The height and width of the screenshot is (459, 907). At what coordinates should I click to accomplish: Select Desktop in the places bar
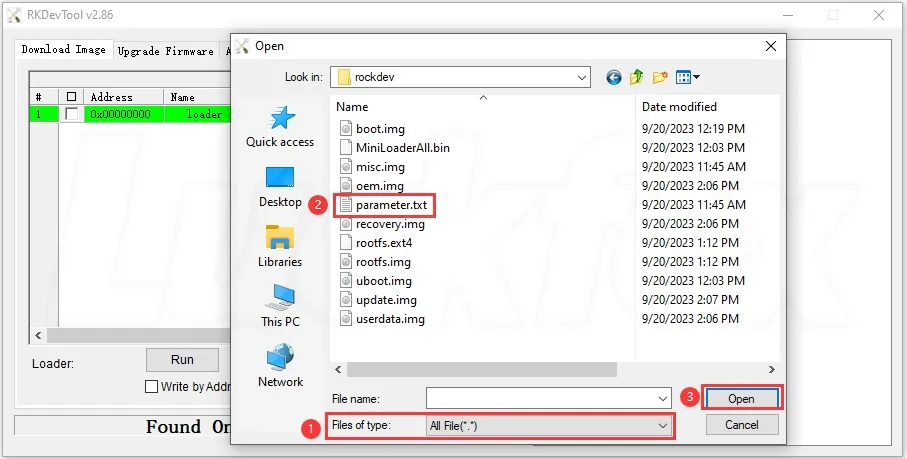[x=280, y=187]
